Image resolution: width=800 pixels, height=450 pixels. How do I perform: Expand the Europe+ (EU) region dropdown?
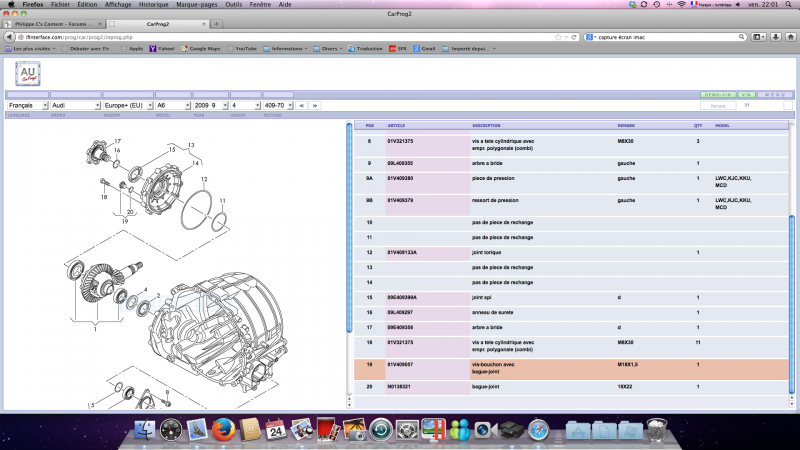(x=127, y=104)
